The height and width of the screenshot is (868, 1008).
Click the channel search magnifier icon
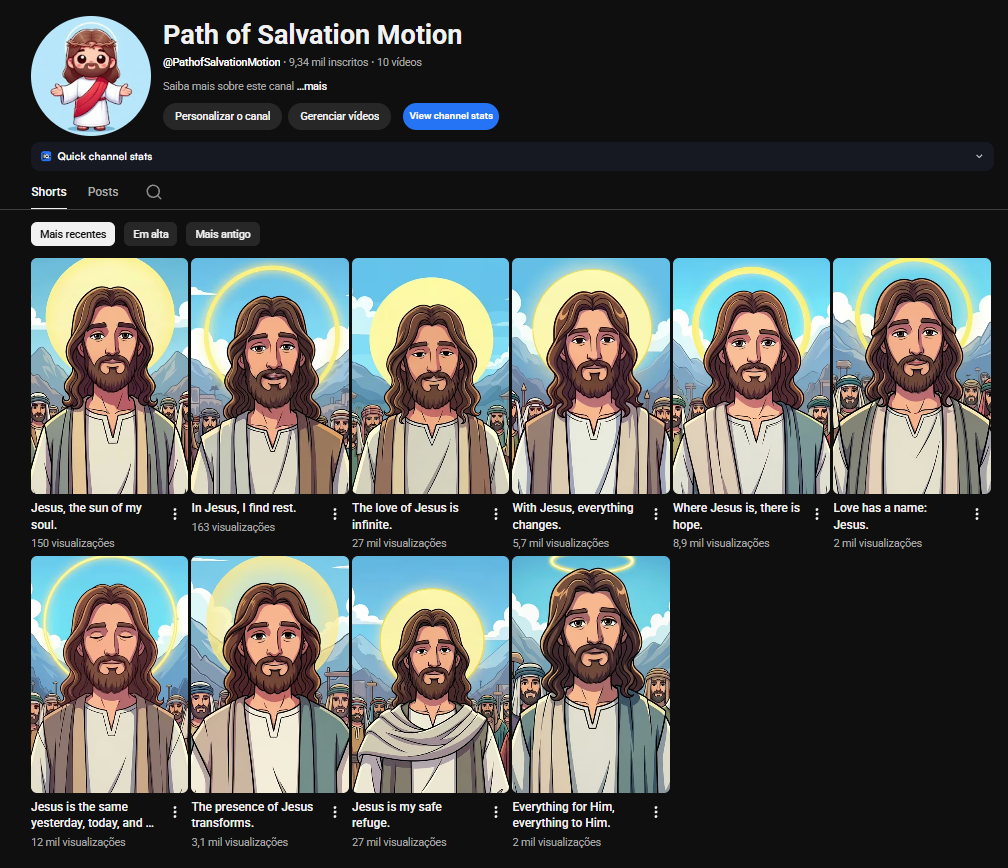153,192
